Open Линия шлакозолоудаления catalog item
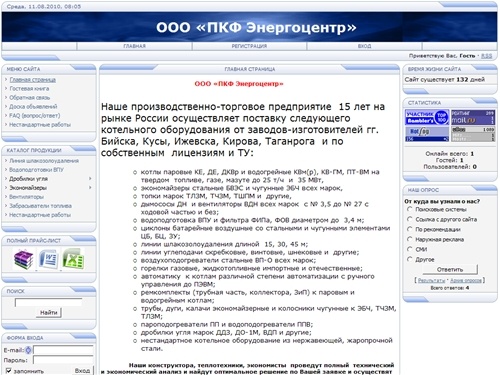Viewport: 500px width, 375px height. pos(44,161)
